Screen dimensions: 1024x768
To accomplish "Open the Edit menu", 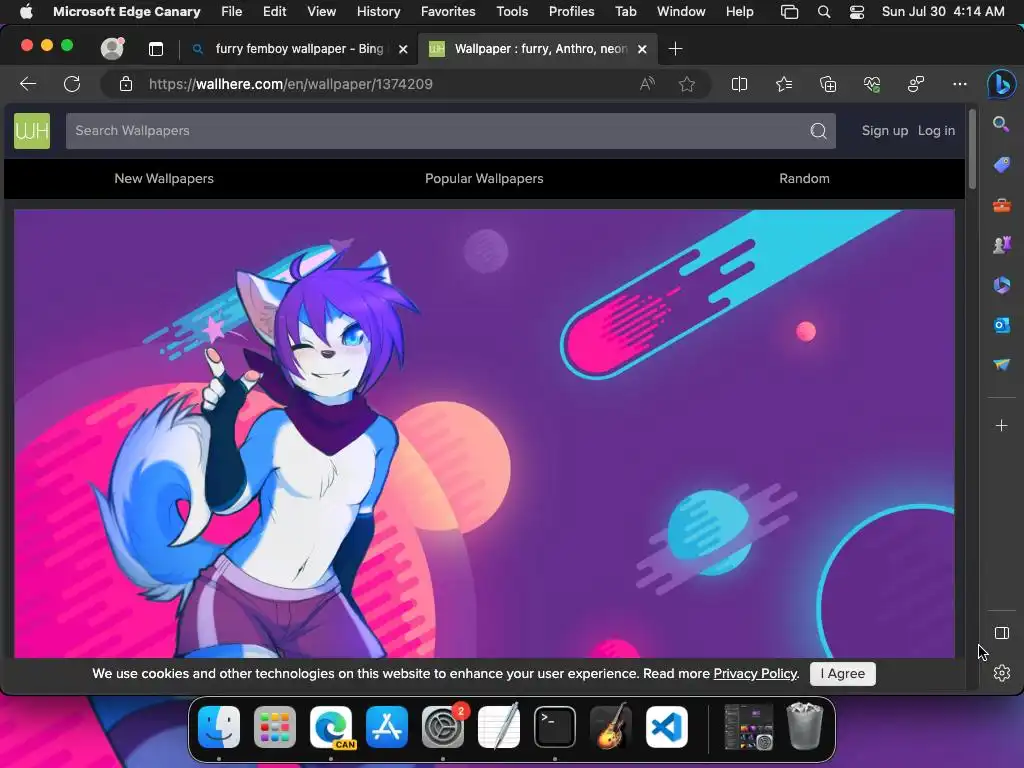I will coord(274,12).
